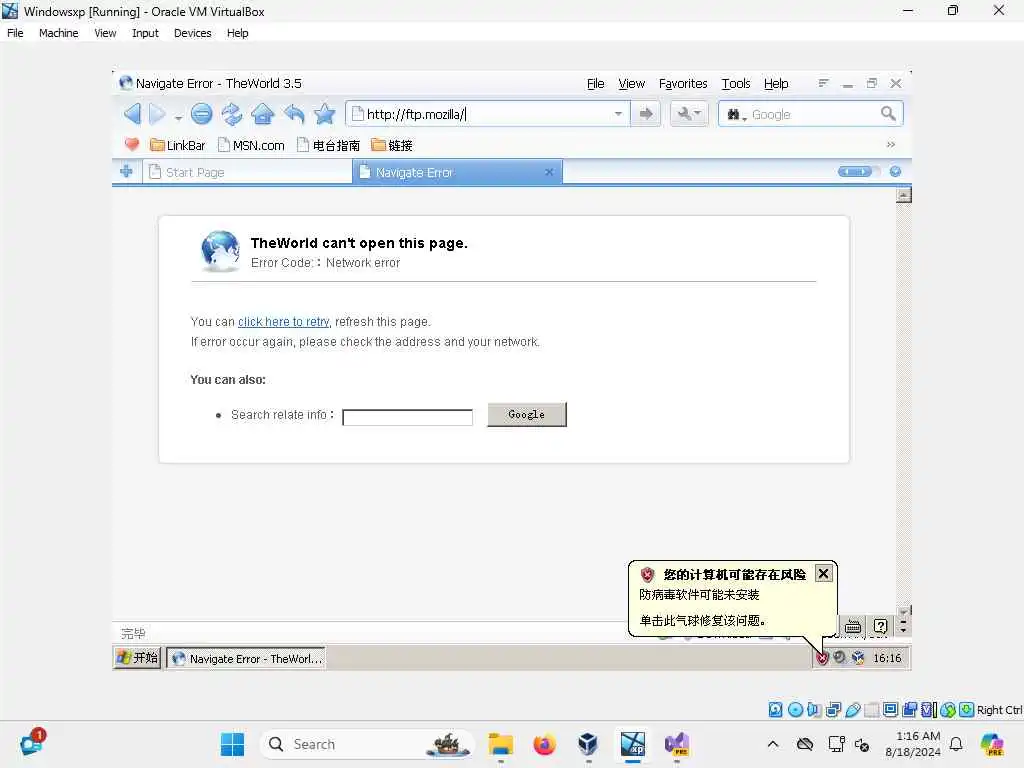Click the Refresh page icon
The height and width of the screenshot is (768, 1024).
(x=232, y=114)
